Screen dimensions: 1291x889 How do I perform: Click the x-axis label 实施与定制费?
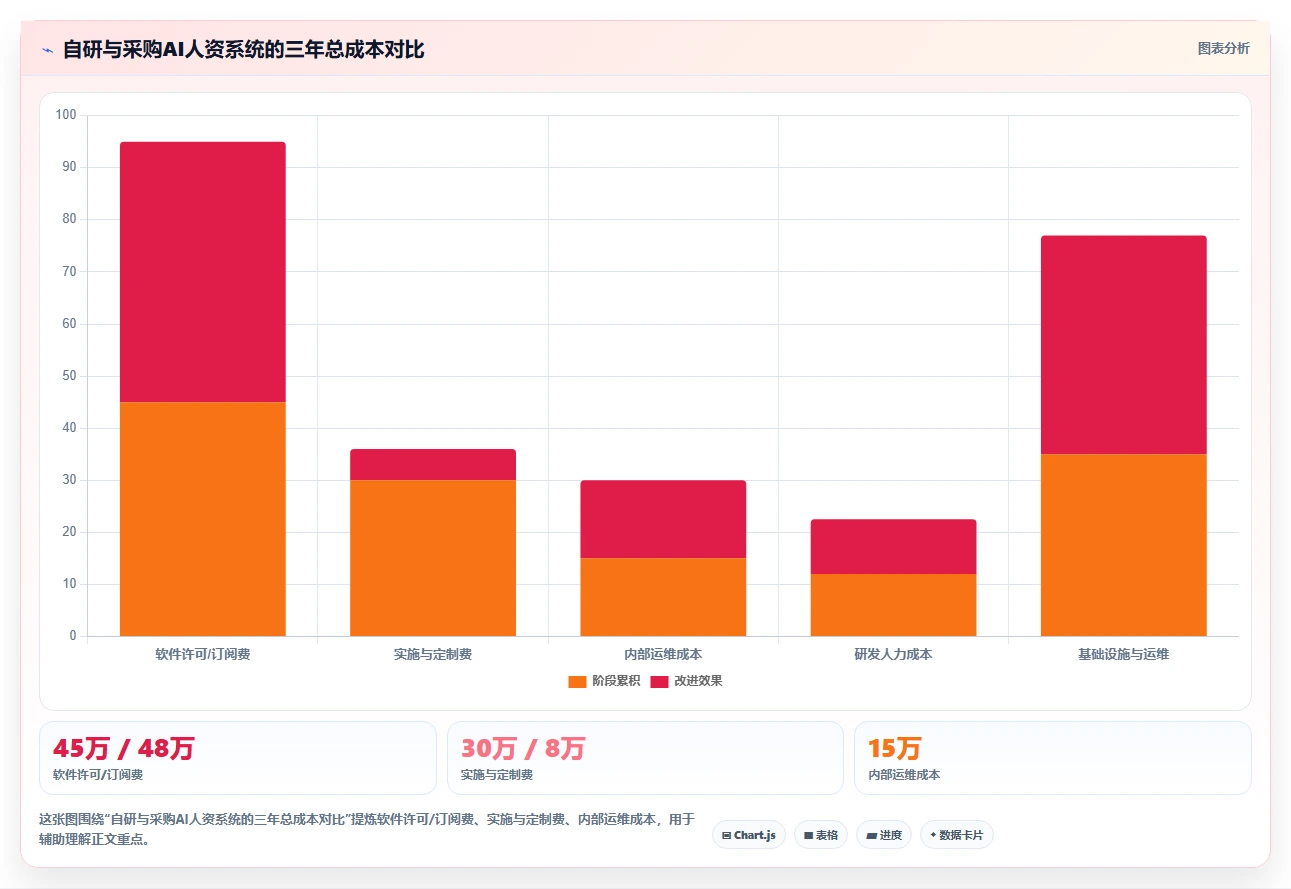(433, 654)
